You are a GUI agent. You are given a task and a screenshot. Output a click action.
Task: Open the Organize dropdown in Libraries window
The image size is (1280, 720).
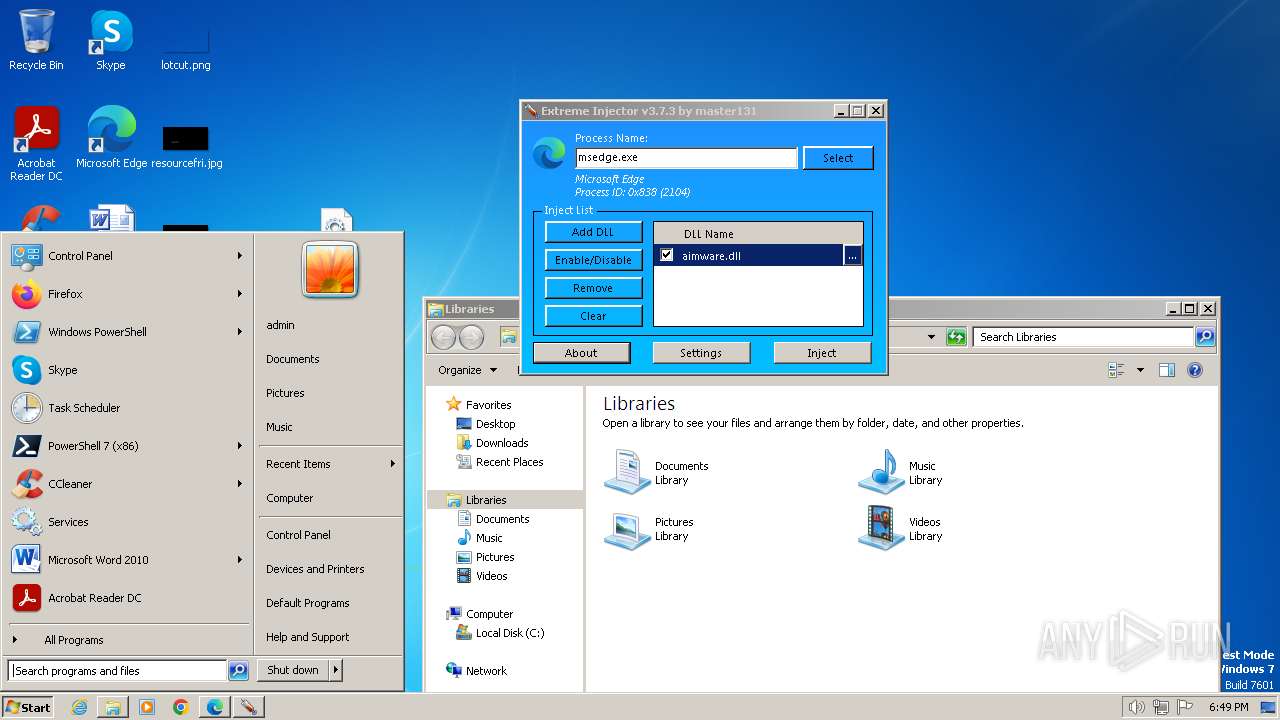(467, 370)
